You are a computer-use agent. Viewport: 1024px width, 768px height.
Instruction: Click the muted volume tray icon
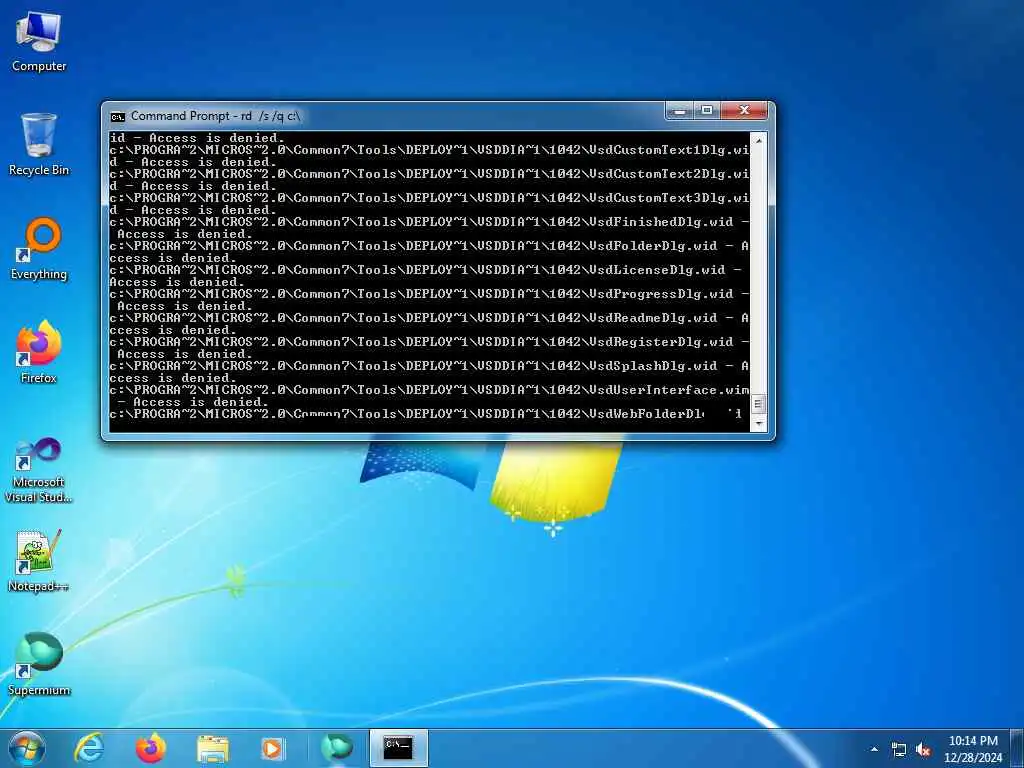click(x=923, y=750)
